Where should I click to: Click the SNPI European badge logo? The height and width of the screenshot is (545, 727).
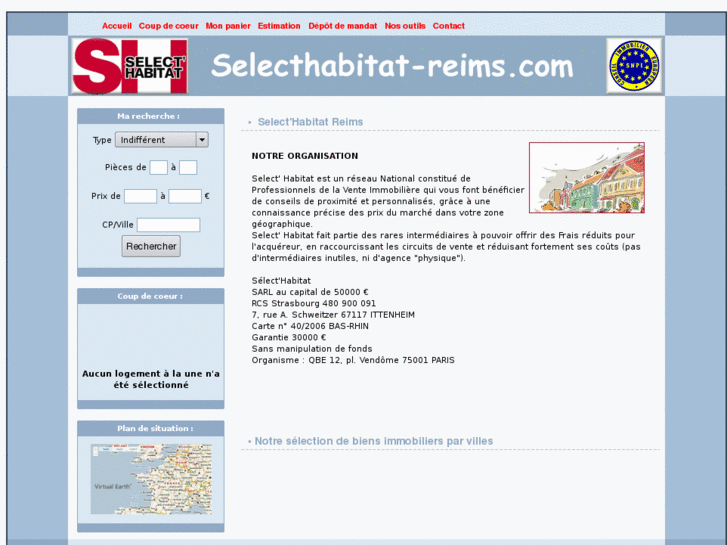click(x=634, y=65)
